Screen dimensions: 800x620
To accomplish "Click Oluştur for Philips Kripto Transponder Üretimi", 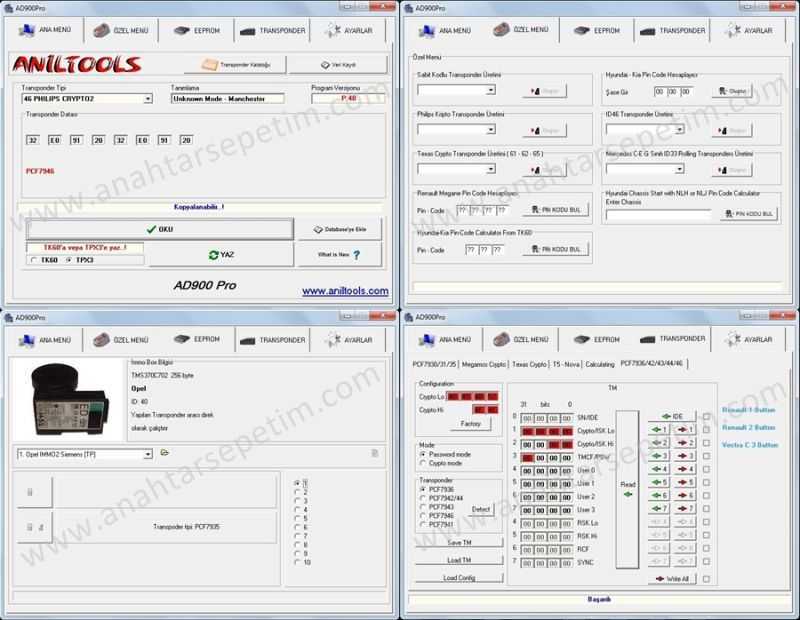I will [x=544, y=131].
